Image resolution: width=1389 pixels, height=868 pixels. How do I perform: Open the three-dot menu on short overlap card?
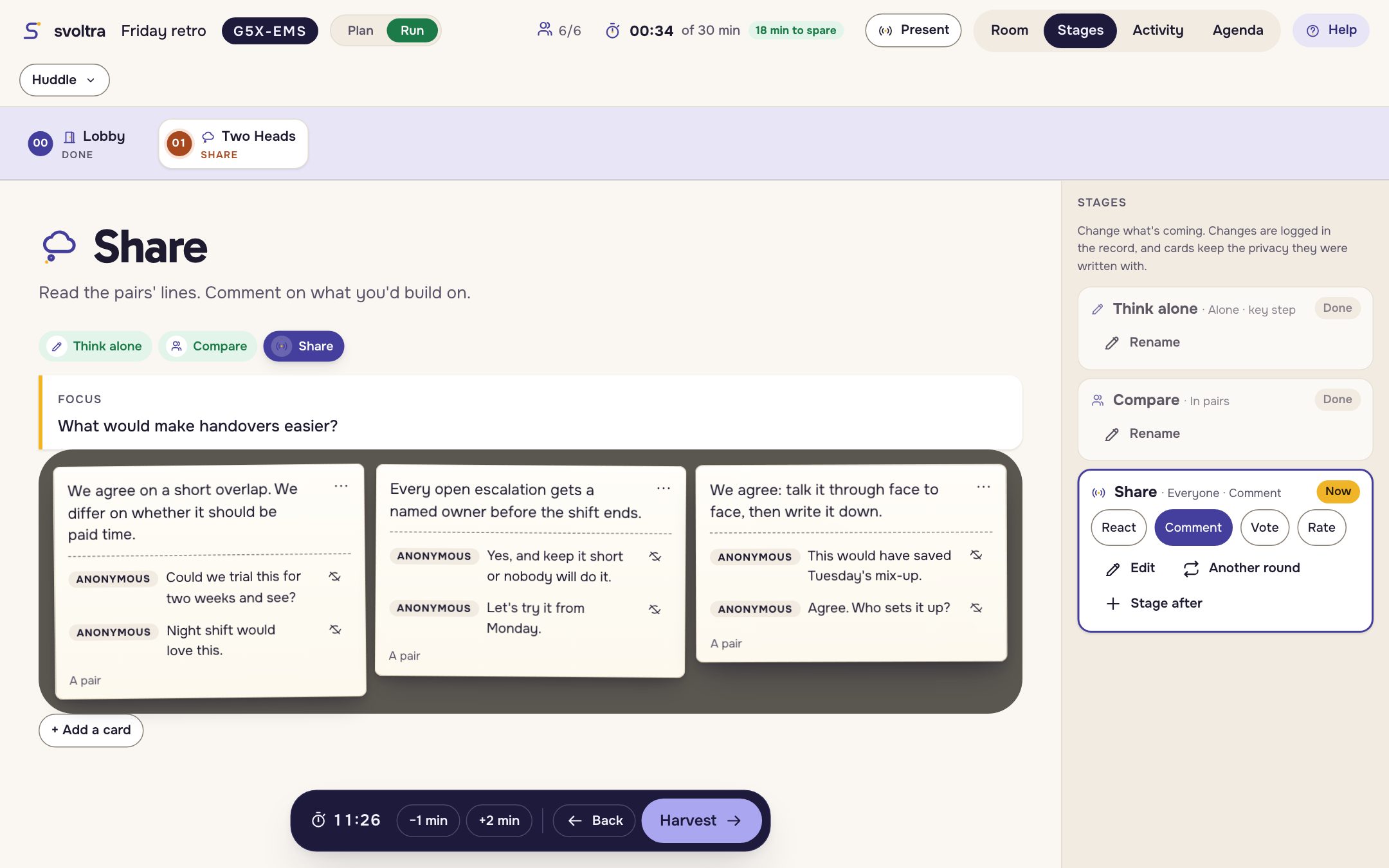[x=341, y=487]
